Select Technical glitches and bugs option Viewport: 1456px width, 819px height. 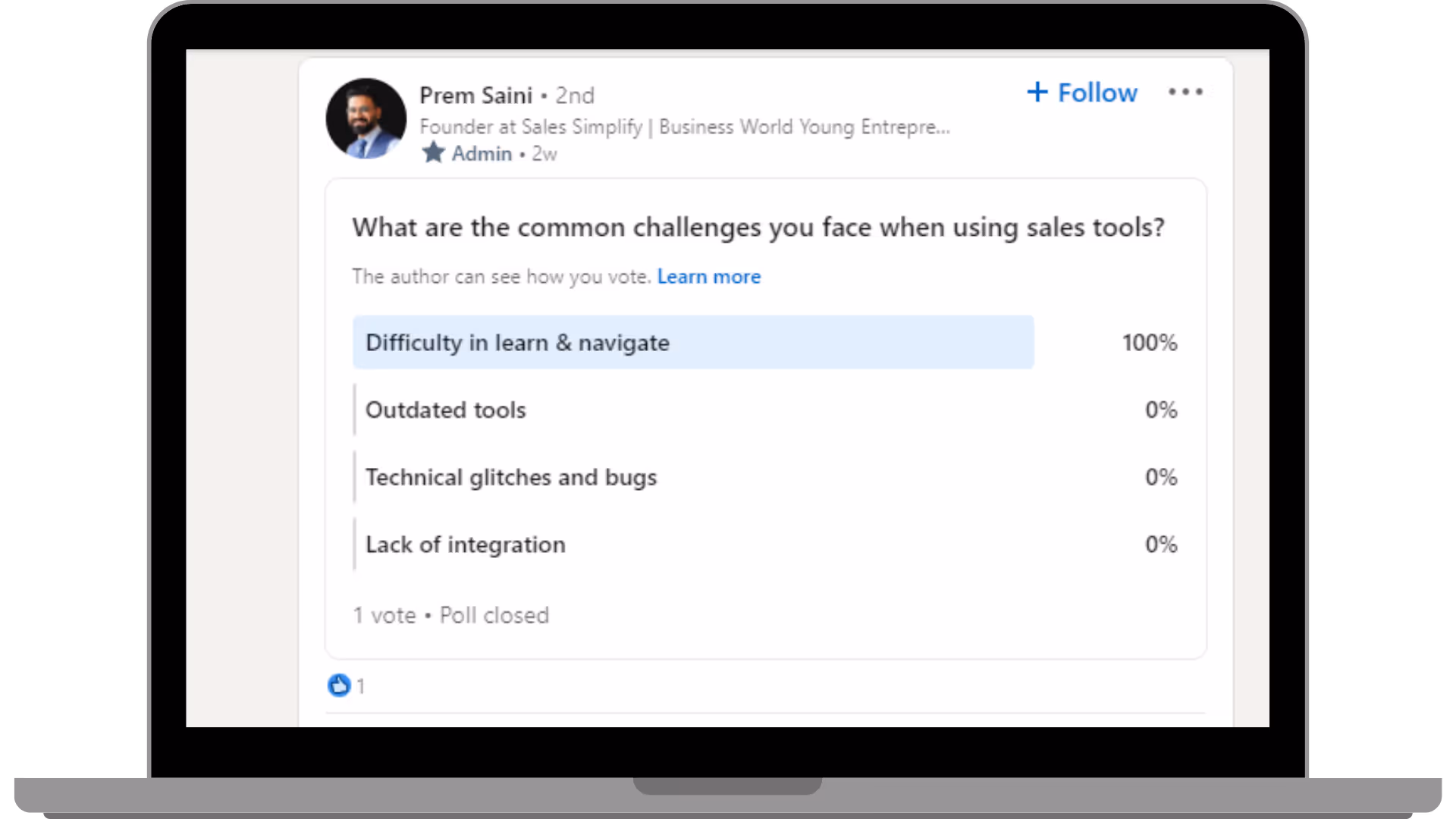point(510,478)
